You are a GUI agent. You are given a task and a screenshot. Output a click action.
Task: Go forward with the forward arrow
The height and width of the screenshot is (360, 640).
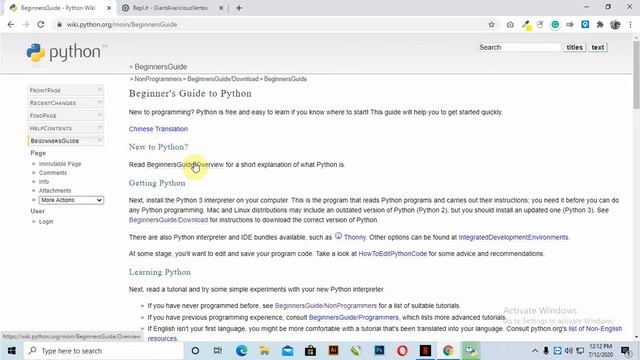[x=26, y=24]
